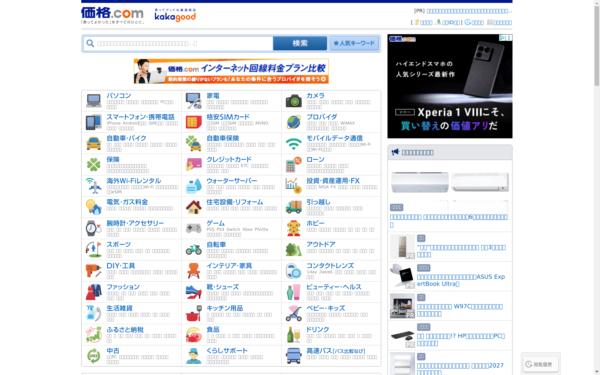Click the 自動車保険 insurance icon
This screenshot has width=600, height=375.
194,143
